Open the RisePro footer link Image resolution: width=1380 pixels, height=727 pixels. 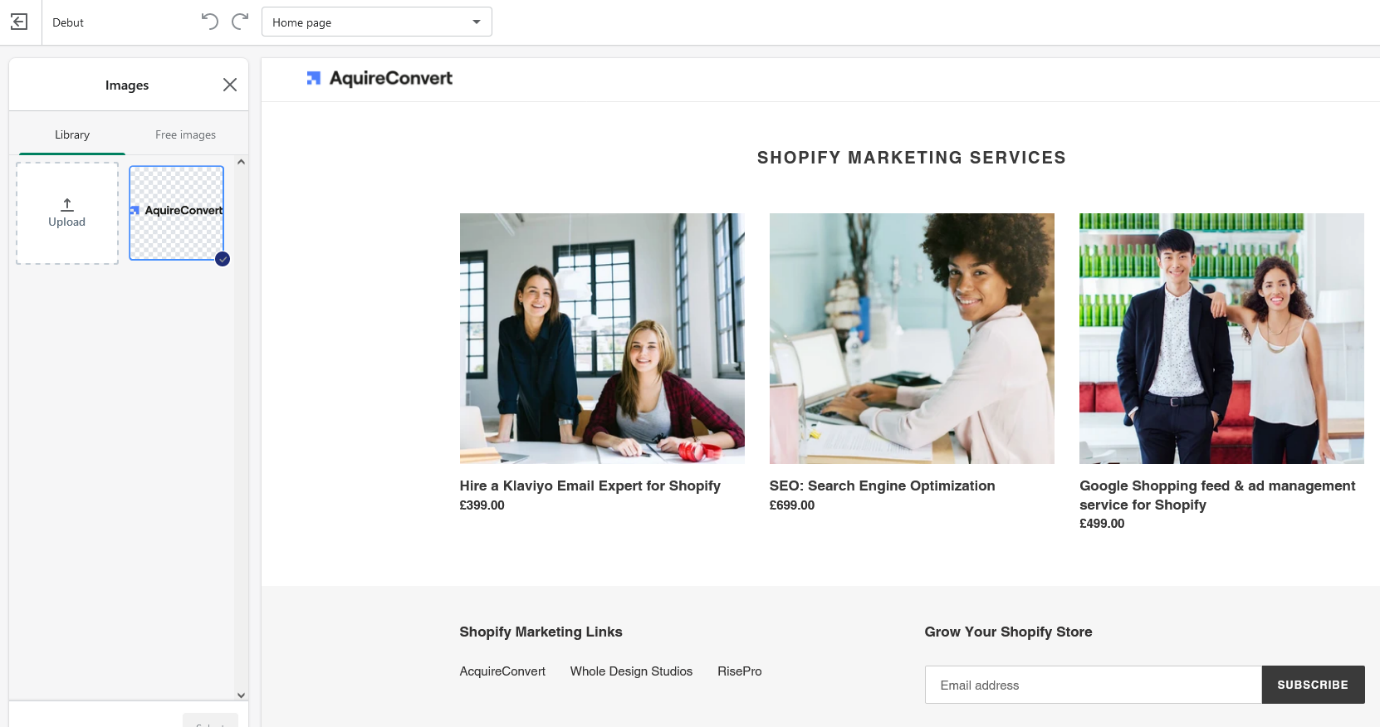[739, 671]
